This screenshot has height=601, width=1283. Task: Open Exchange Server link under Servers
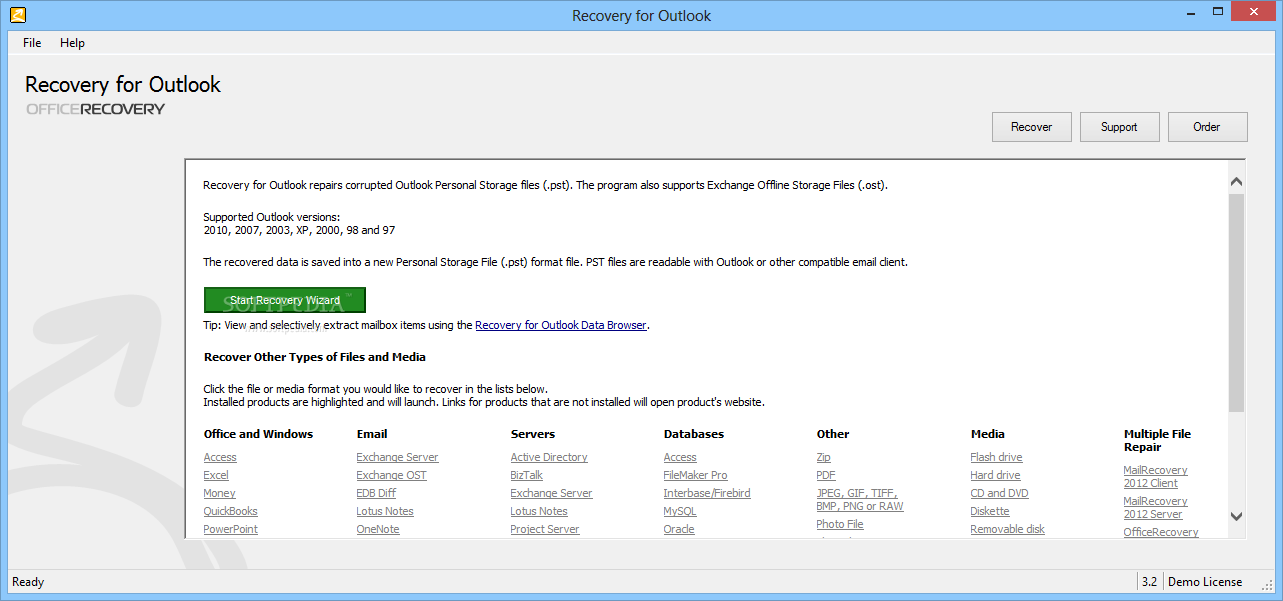[551, 493]
